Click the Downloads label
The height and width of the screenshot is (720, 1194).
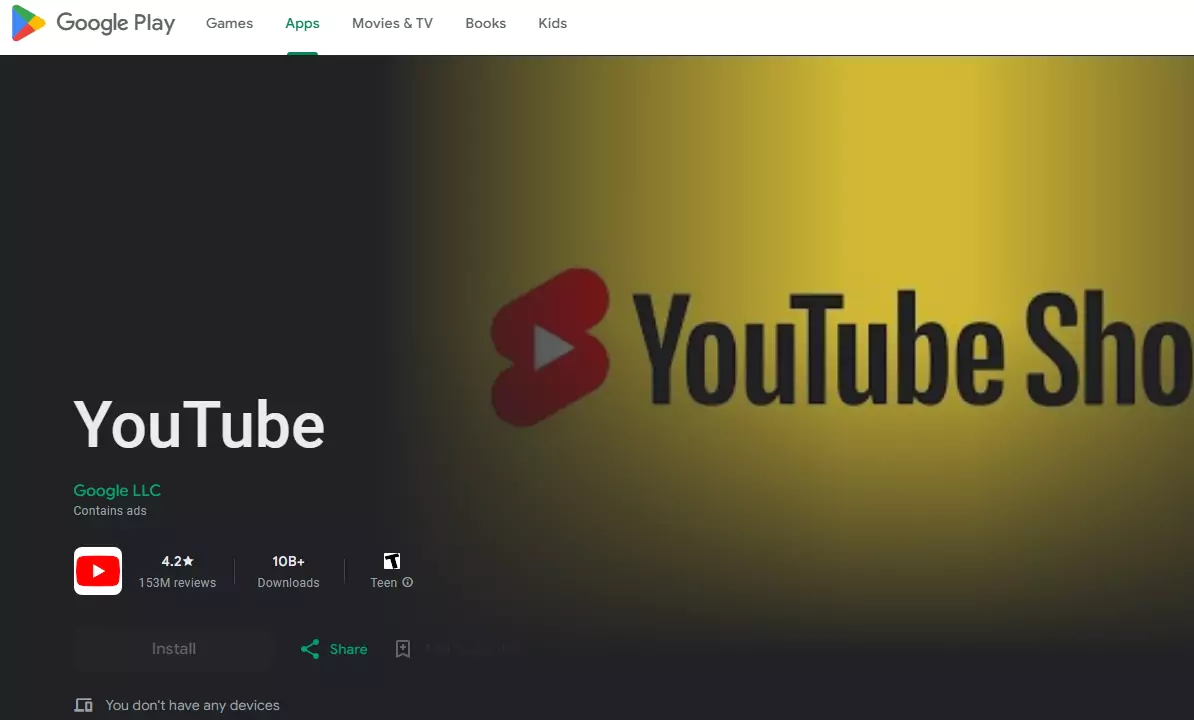289,582
